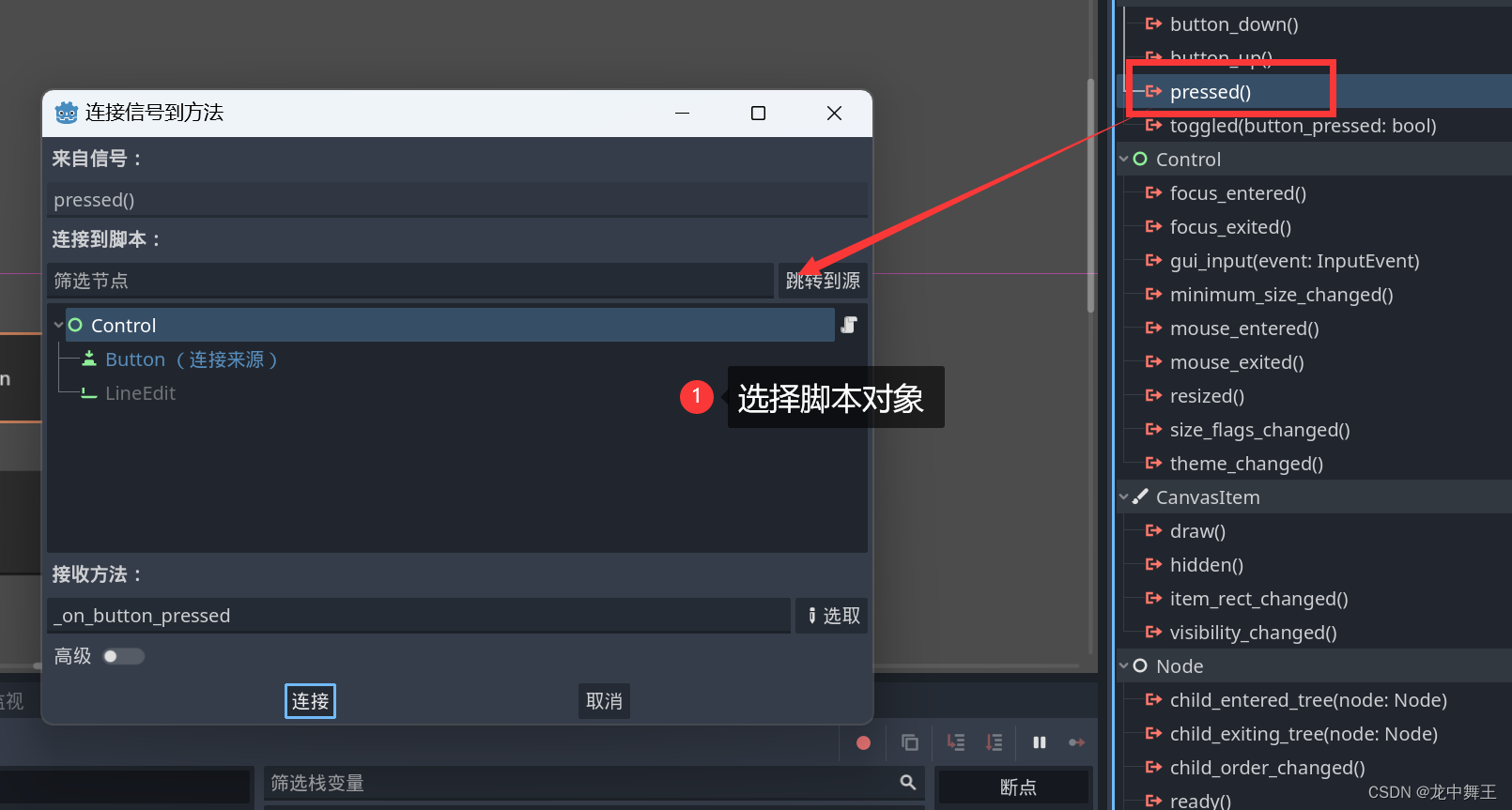Confirm with the 连接 connect button

tap(310, 701)
